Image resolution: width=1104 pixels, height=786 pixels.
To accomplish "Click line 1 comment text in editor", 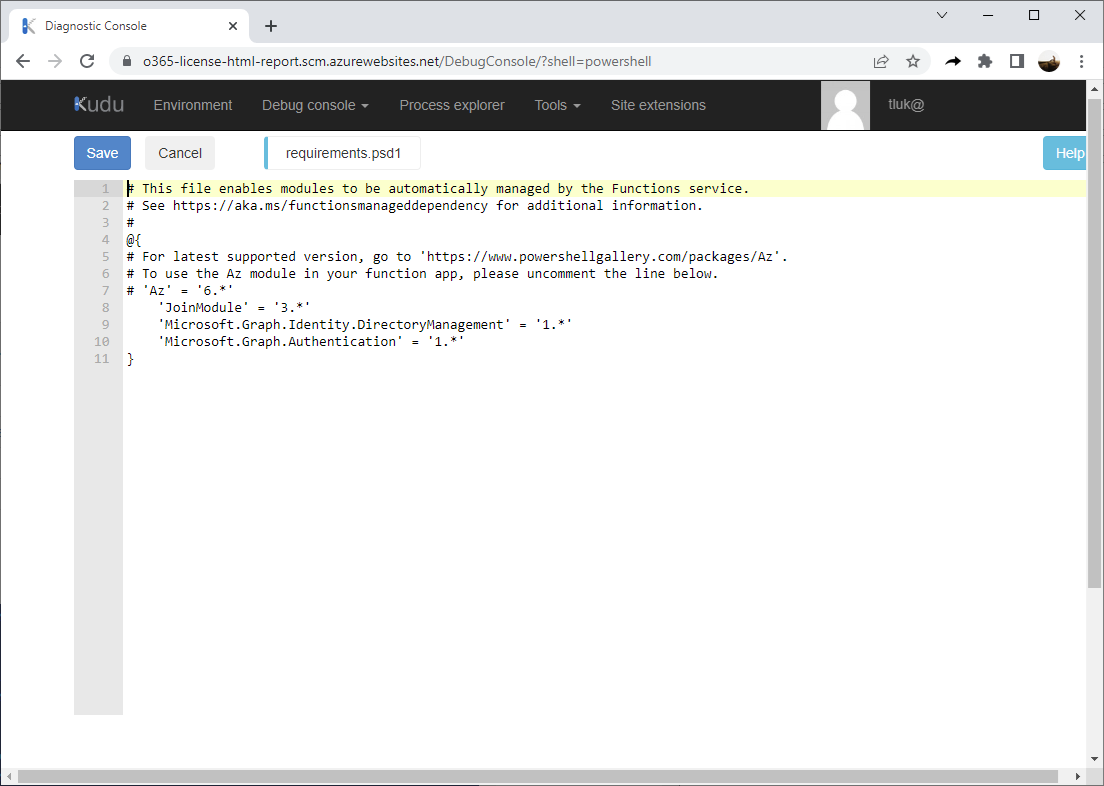I will click(438, 189).
